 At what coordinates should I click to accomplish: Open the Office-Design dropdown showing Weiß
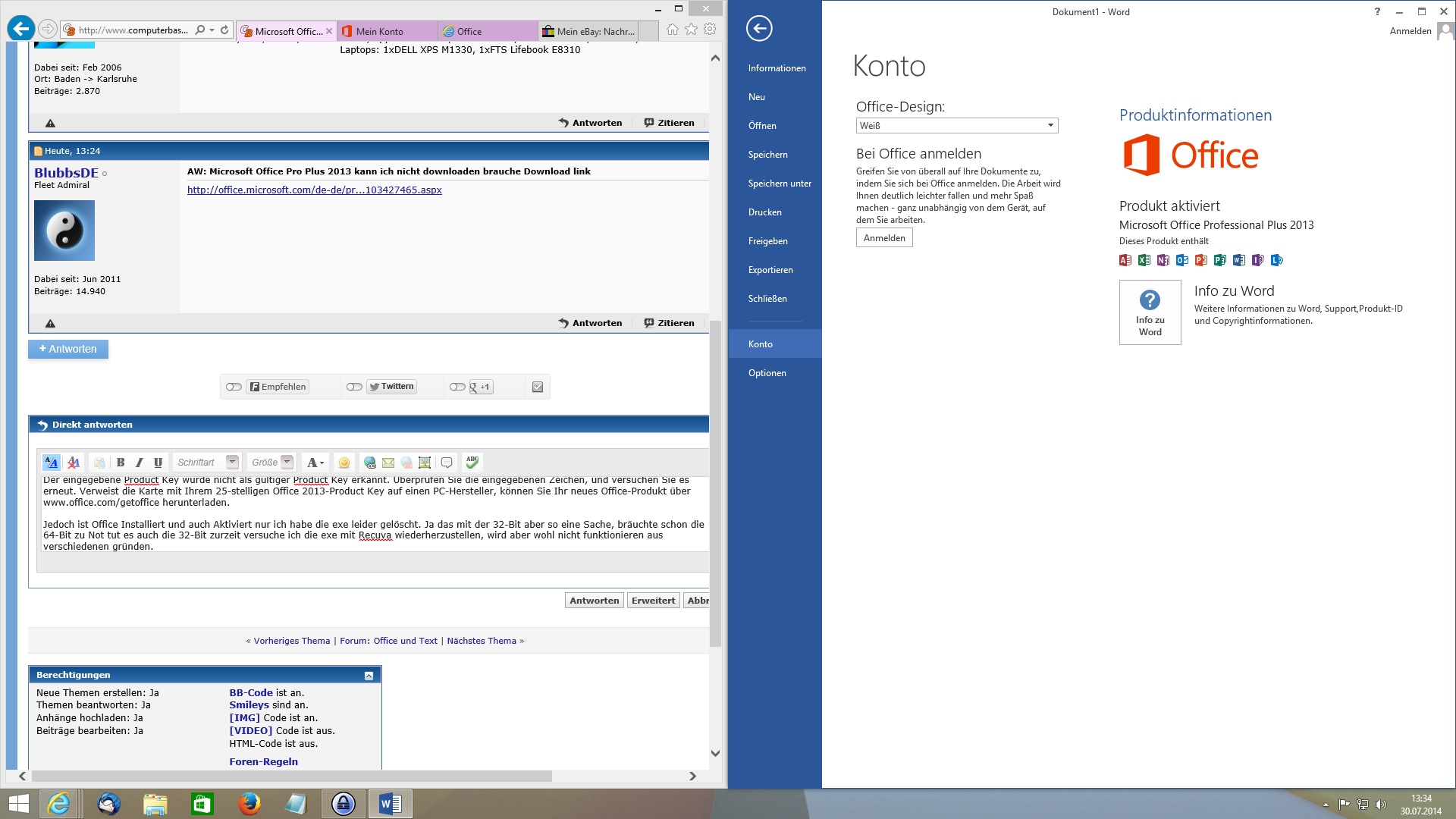coord(956,126)
